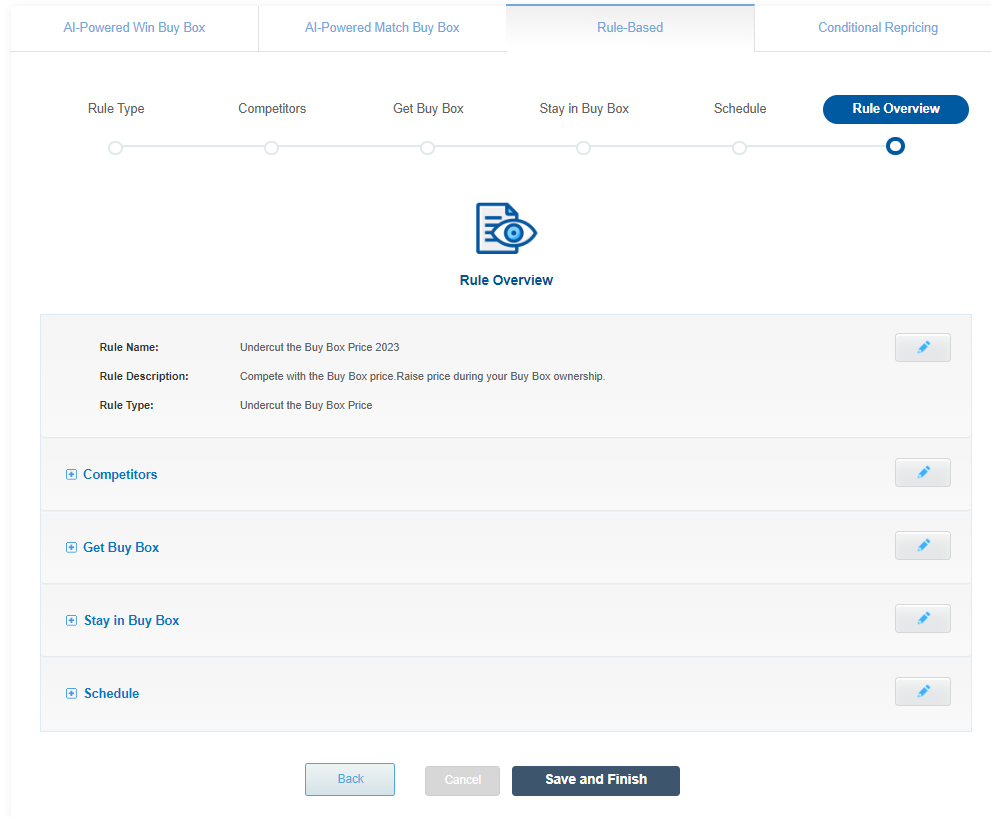Click the Stay in Buy Box progress circle

[583, 148]
